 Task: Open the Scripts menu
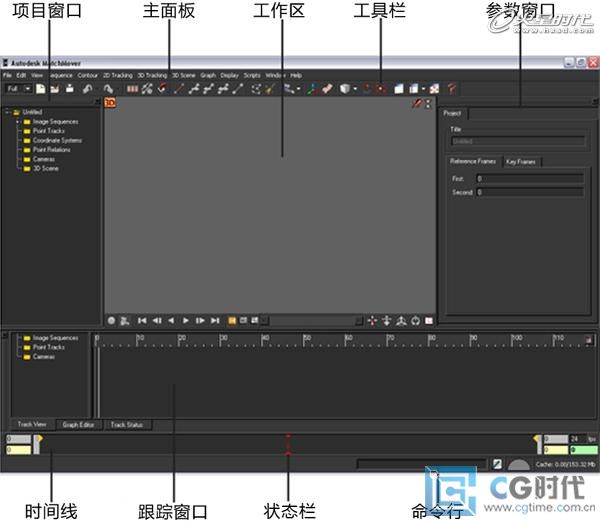point(252,75)
